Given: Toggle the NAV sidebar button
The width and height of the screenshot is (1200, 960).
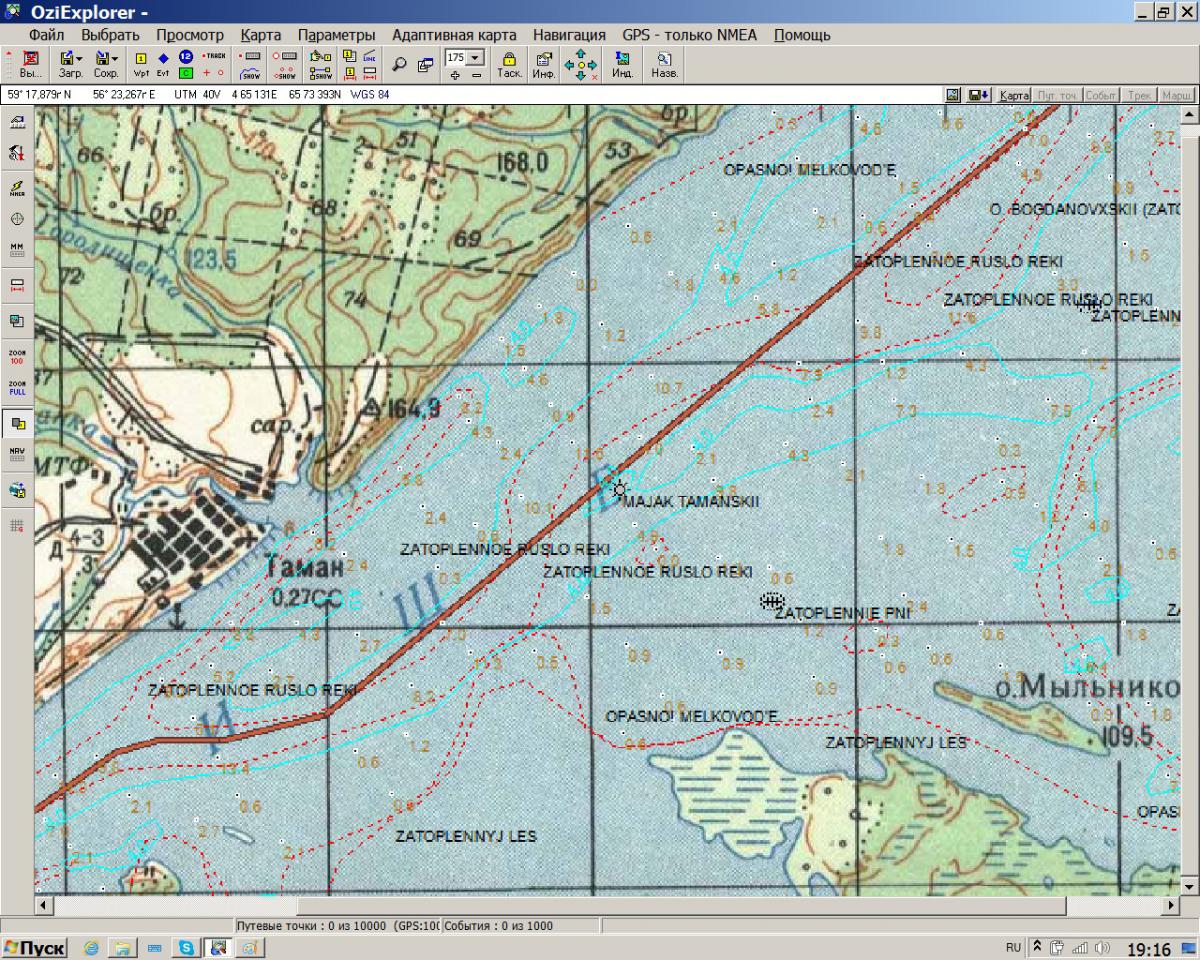Looking at the screenshot, I should coord(17,454).
